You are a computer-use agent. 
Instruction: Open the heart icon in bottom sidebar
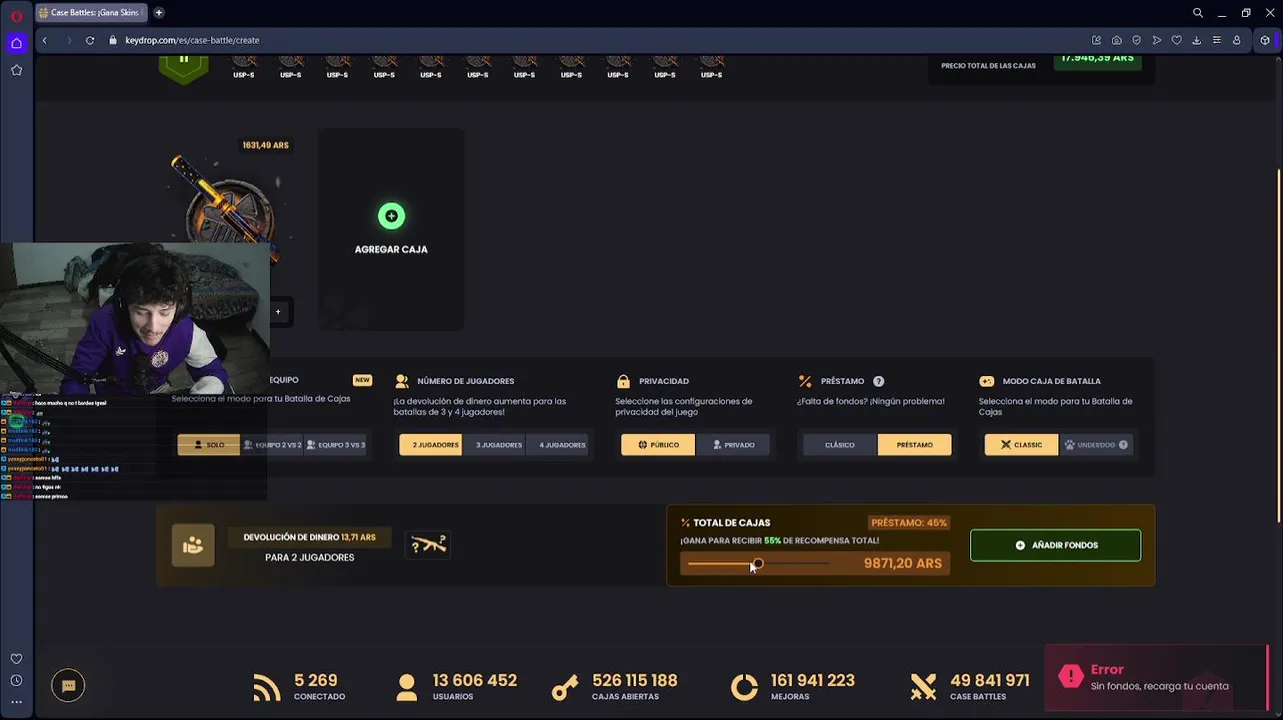click(x=16, y=659)
